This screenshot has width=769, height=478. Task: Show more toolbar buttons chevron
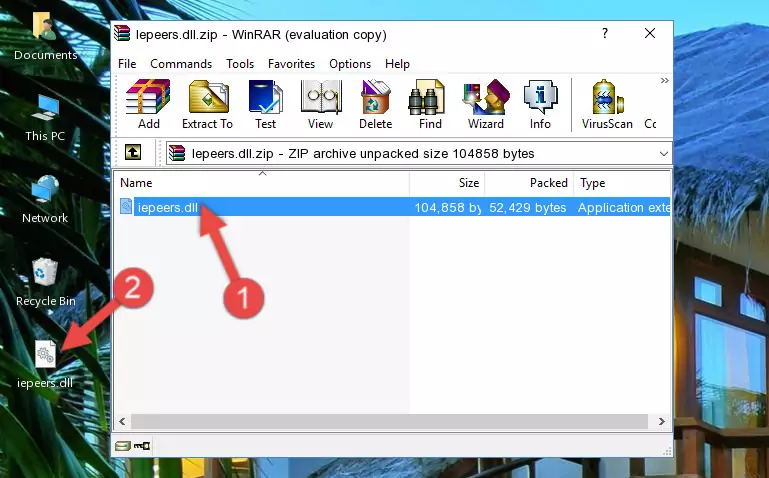[x=665, y=80]
